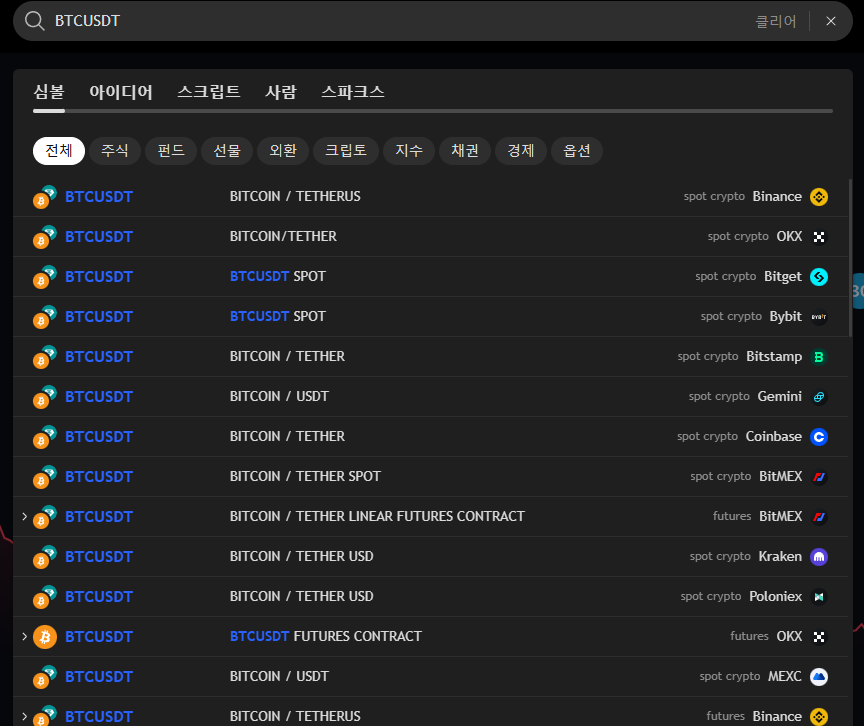
Task: Open the 스크립트 tab
Action: click(x=209, y=91)
